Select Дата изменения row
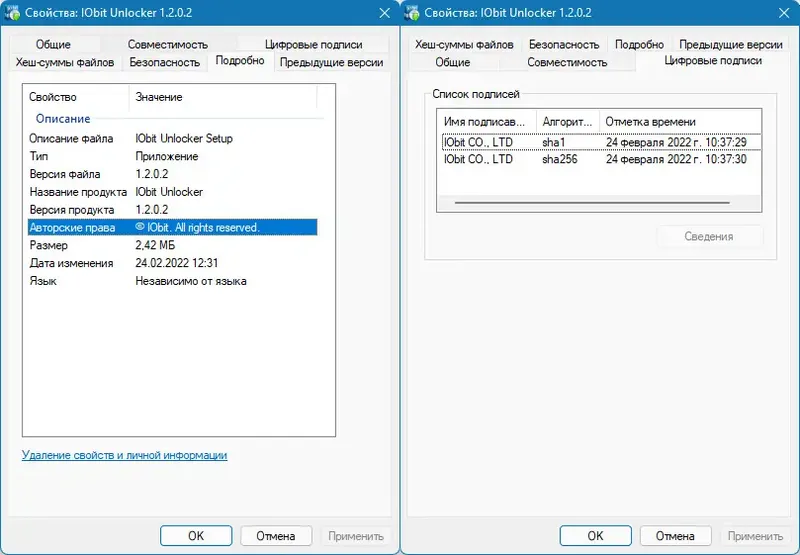Image resolution: width=800 pixels, height=555 pixels. click(172, 263)
